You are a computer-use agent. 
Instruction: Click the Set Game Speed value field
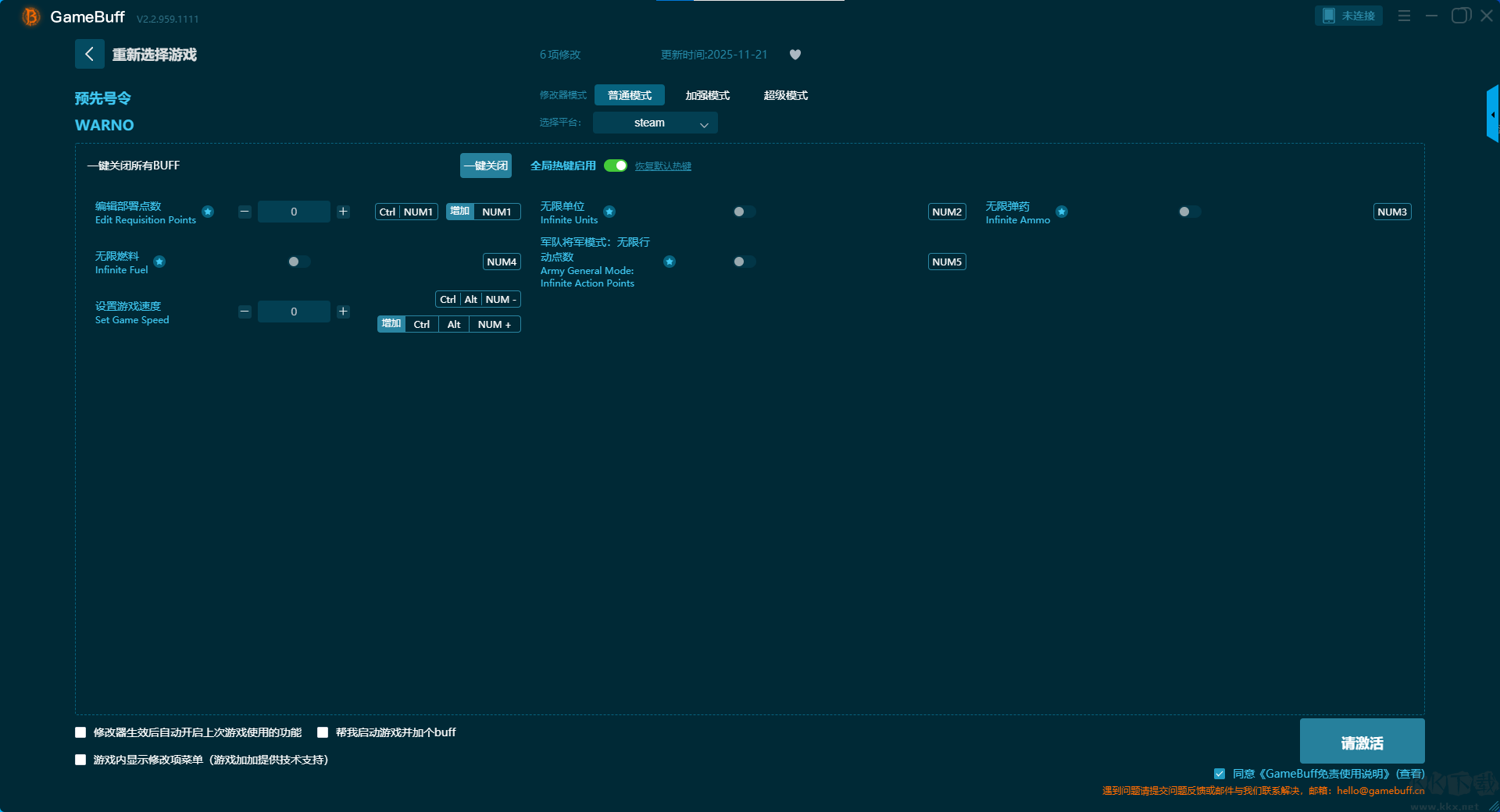pyautogui.click(x=294, y=312)
